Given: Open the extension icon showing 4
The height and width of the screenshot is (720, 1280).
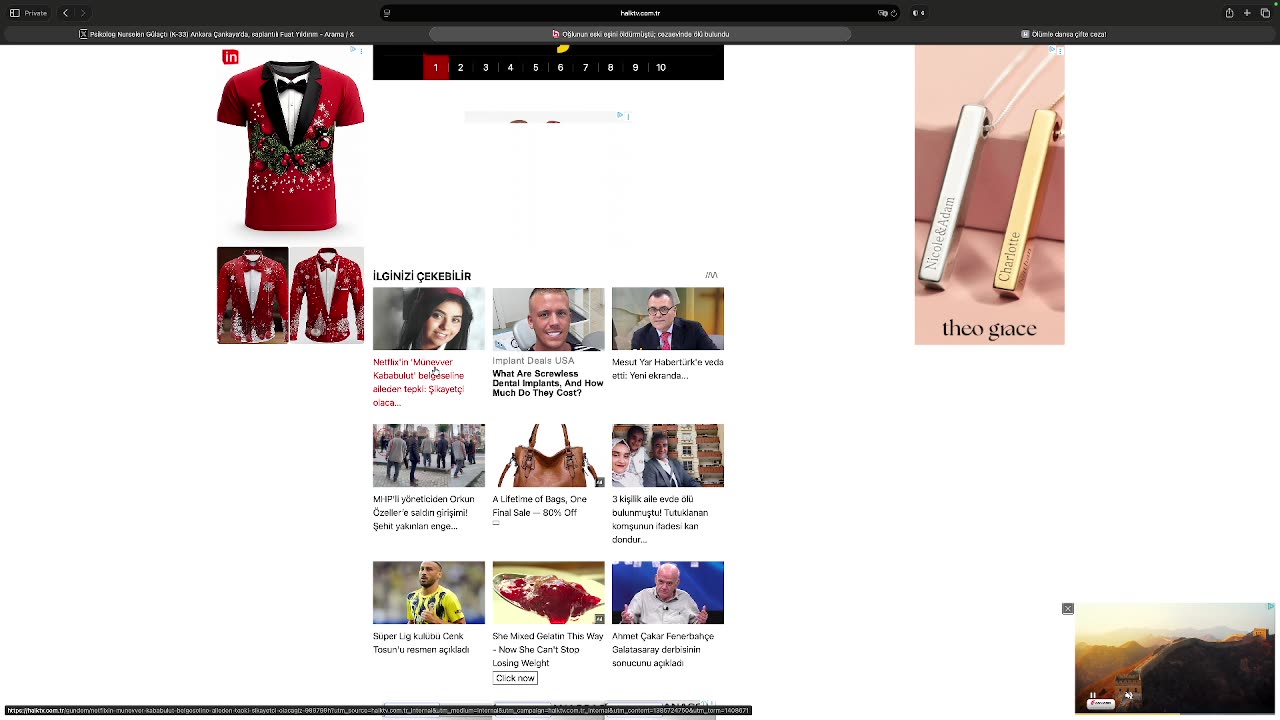Looking at the screenshot, I should point(918,13).
